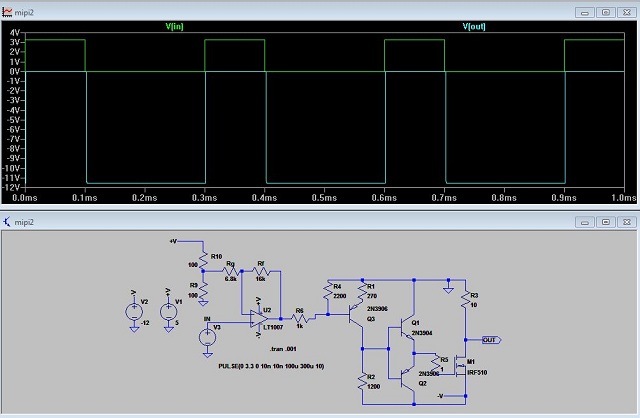640x418 pixels.
Task: Click the OUT net label
Action: (x=491, y=340)
